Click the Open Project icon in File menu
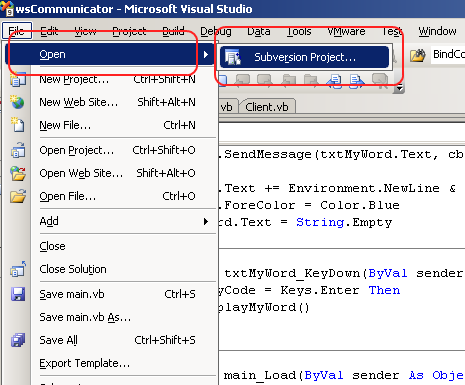The height and width of the screenshot is (385, 465). (x=17, y=150)
